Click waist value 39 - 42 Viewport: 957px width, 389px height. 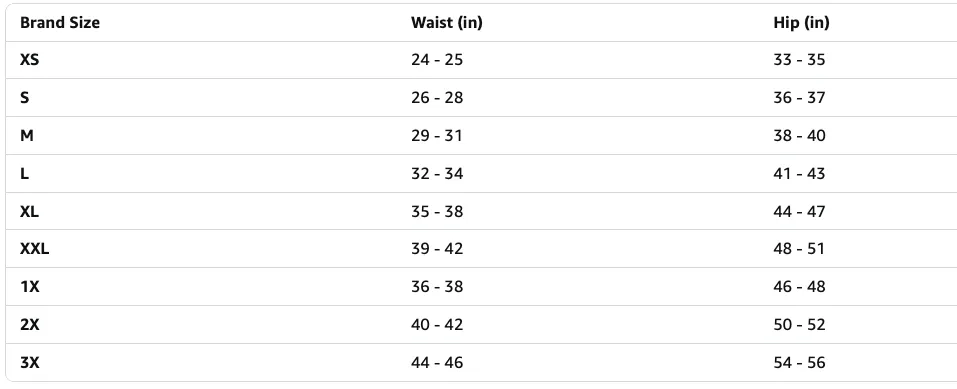(437, 249)
